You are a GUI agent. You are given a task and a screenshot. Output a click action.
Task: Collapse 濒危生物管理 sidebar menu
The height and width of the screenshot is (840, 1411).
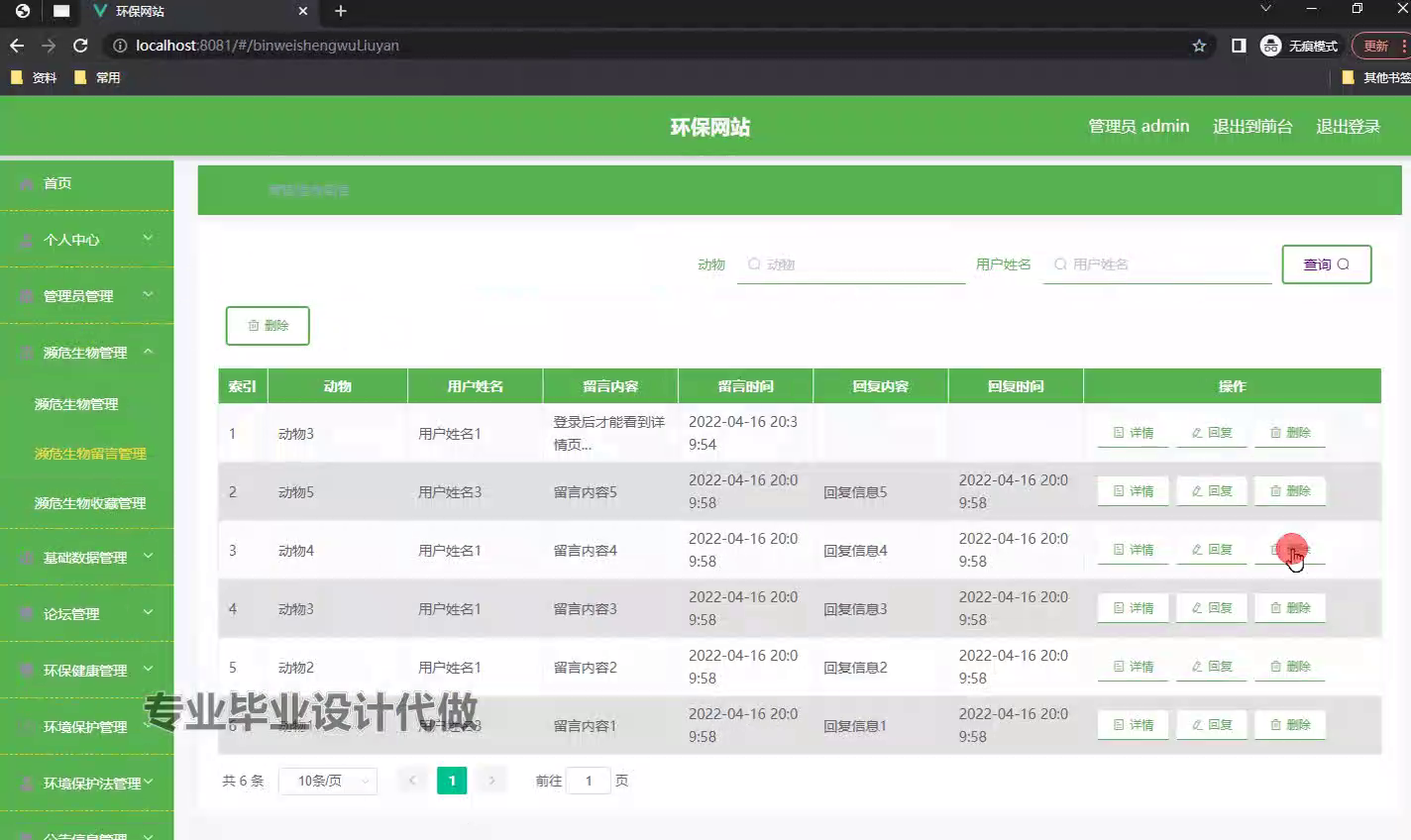[86, 353]
